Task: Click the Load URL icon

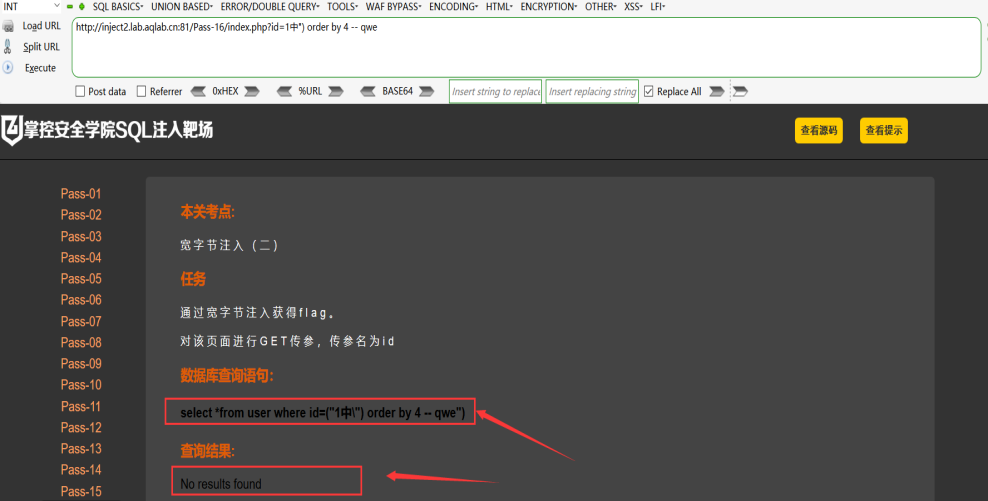Action: coord(8,26)
